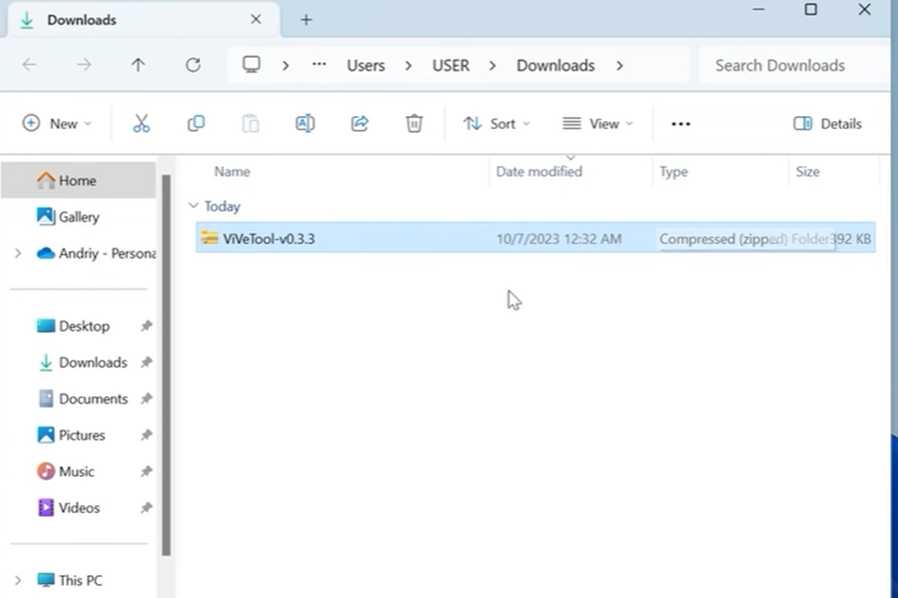Delete the file using trash icon
898x598 pixels.
pyautogui.click(x=414, y=123)
